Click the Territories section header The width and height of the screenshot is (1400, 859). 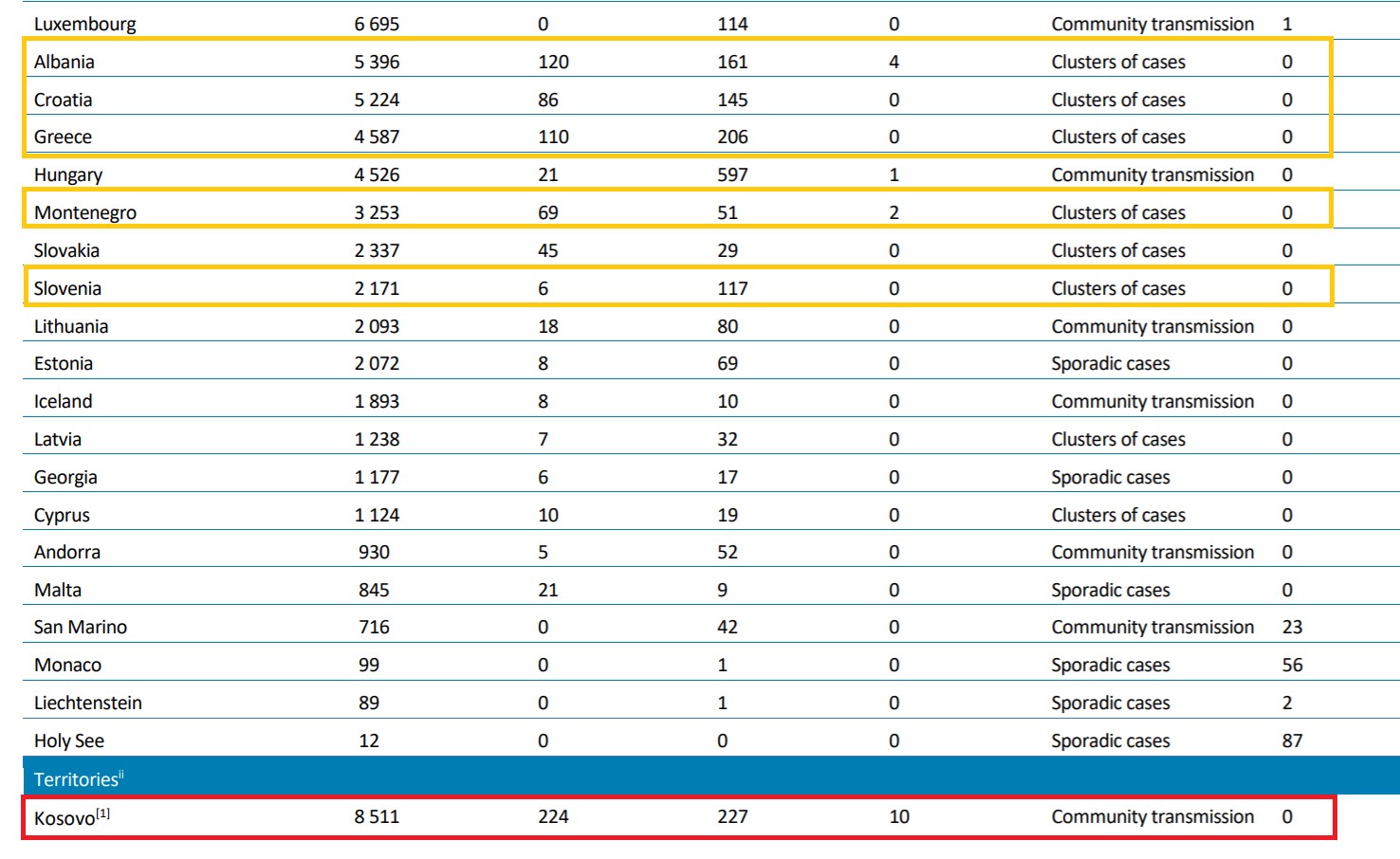[77, 779]
